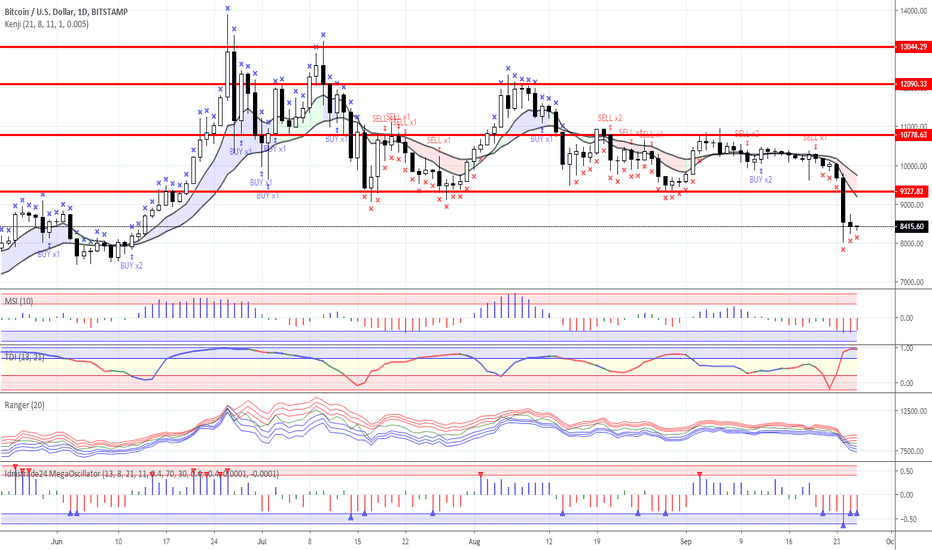932x550 pixels.
Task: Click the 13044.29 red price label
Action: pos(913,46)
